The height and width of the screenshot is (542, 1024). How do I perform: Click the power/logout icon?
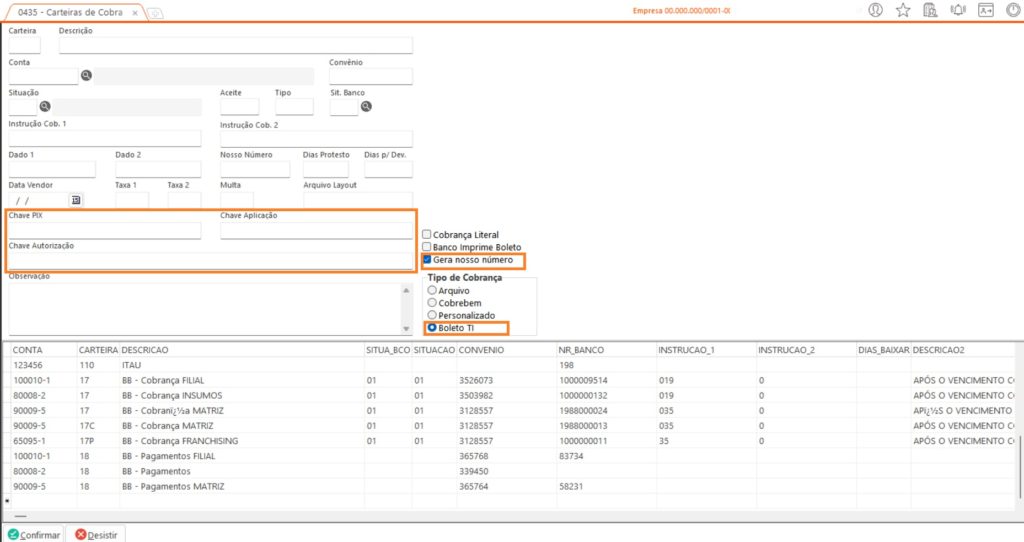(x=1012, y=10)
